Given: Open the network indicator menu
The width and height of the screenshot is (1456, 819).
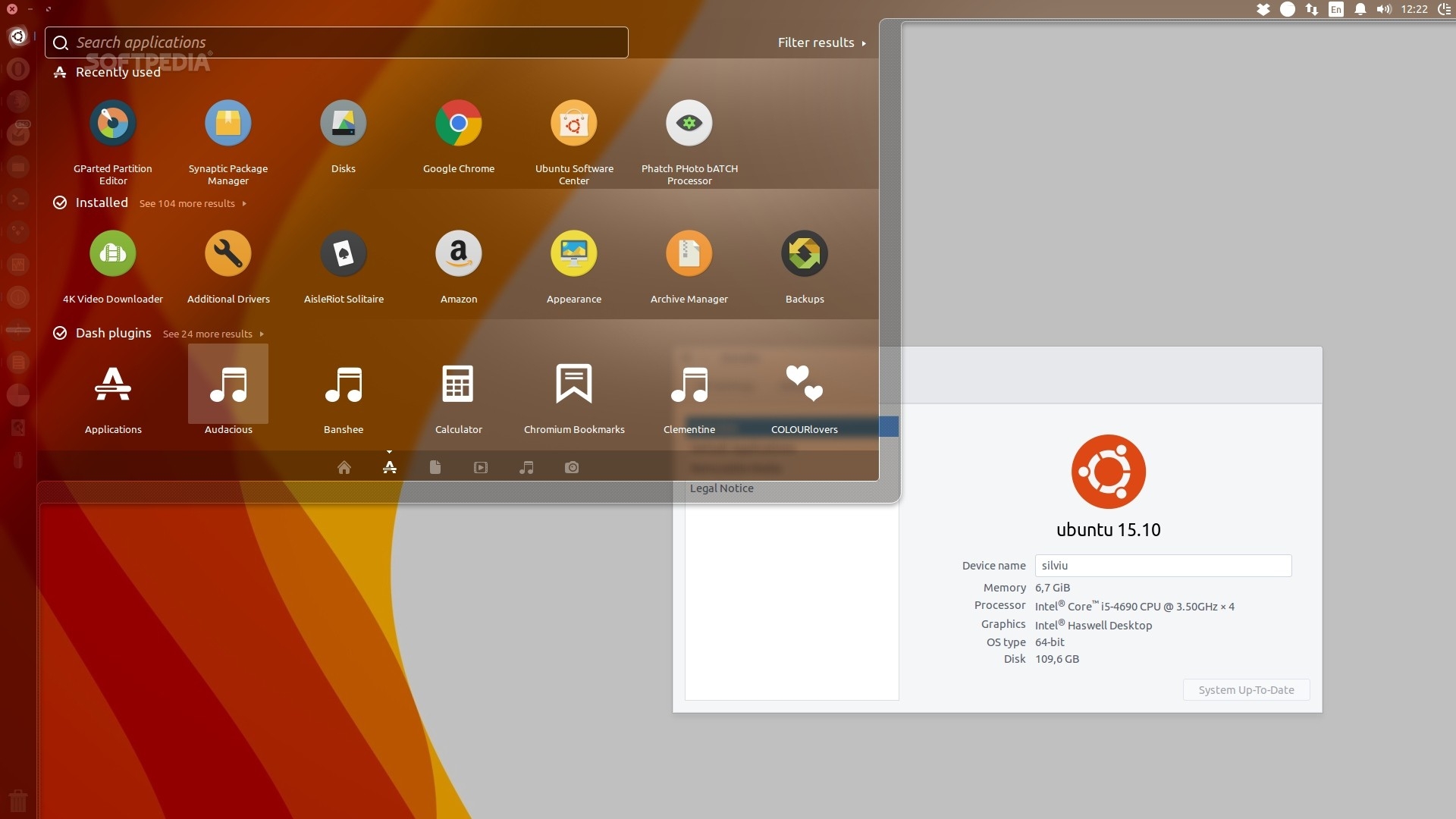Looking at the screenshot, I should tap(1312, 9).
